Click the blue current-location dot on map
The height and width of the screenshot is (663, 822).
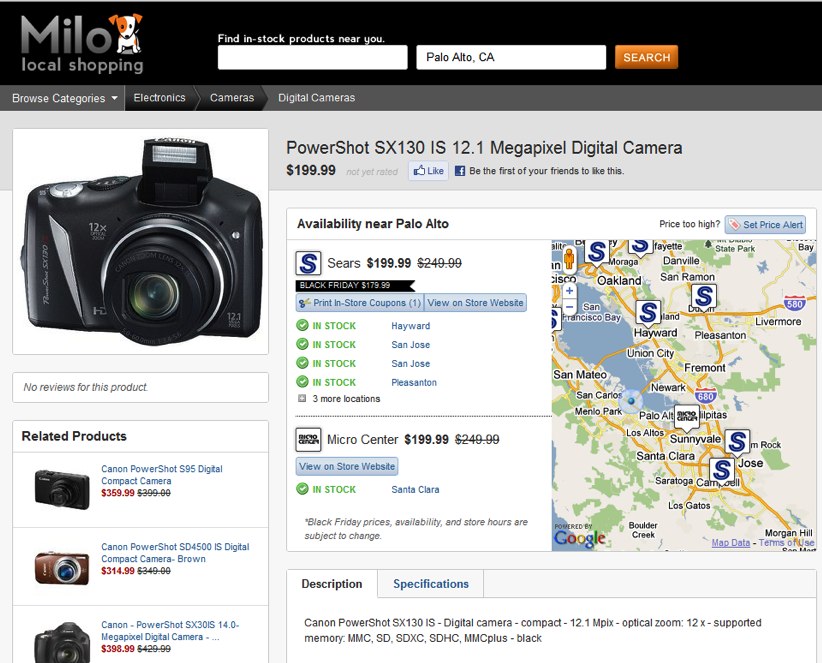coord(631,401)
